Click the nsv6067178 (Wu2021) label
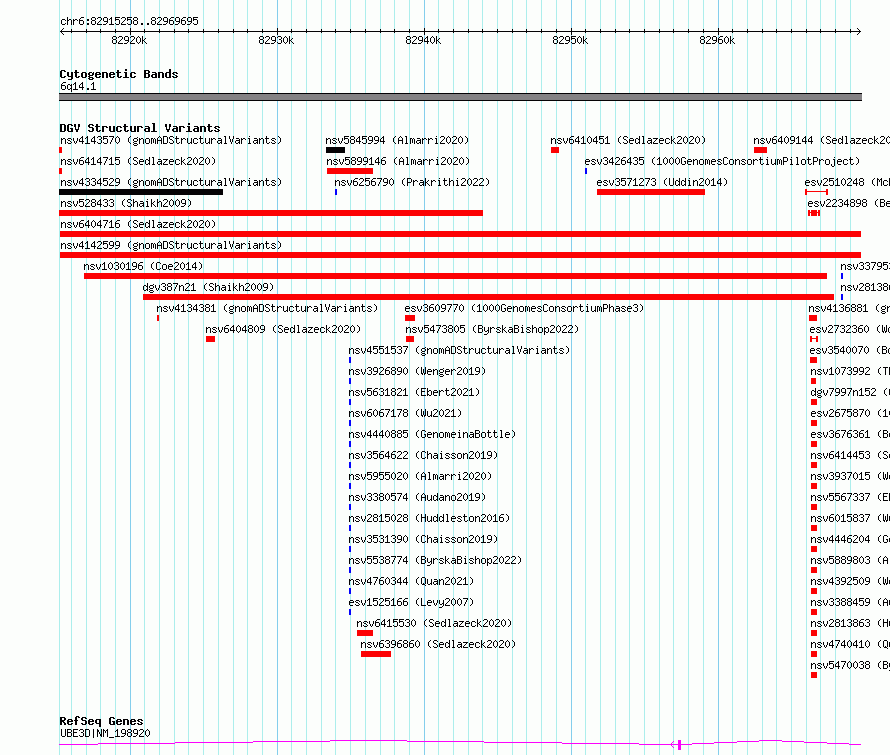This screenshot has width=890, height=755. (405, 413)
